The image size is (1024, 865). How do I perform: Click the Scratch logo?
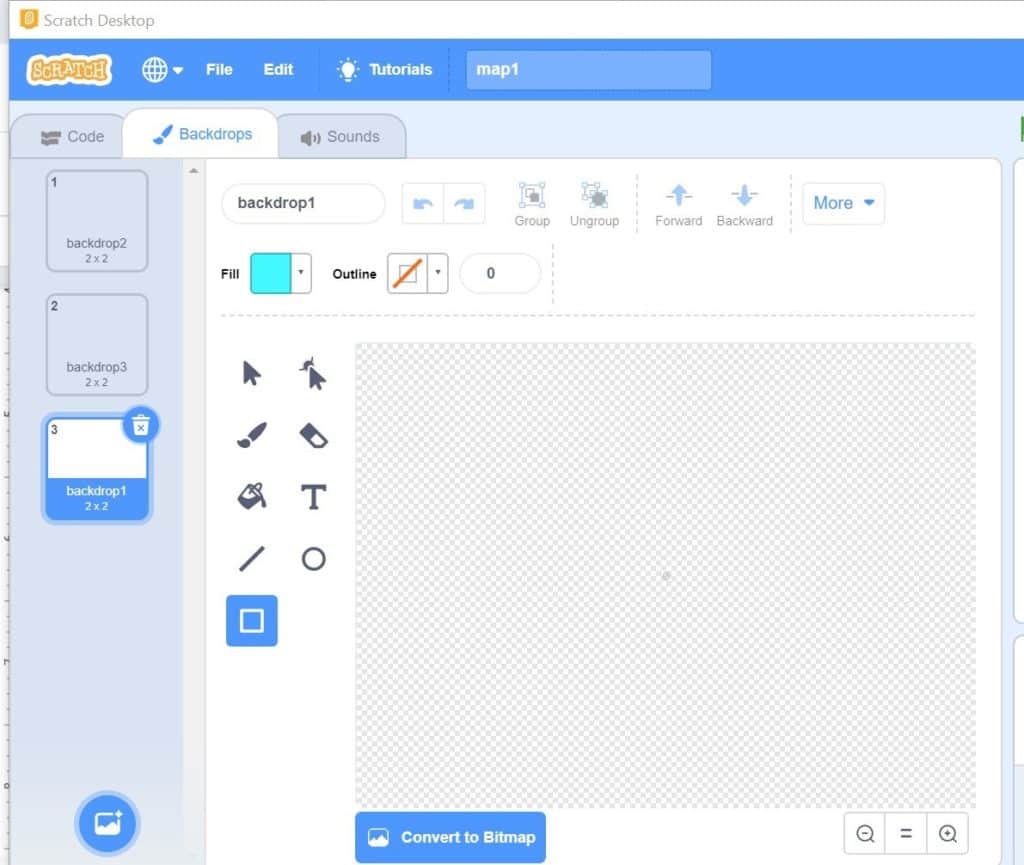69,69
